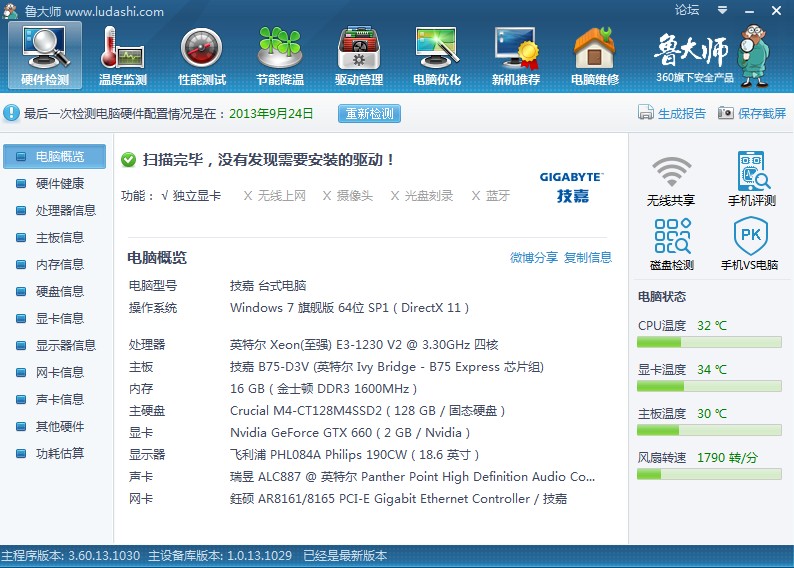Open the 温度监测 temperature monitoring module
The width and height of the screenshot is (794, 568).
123,56
